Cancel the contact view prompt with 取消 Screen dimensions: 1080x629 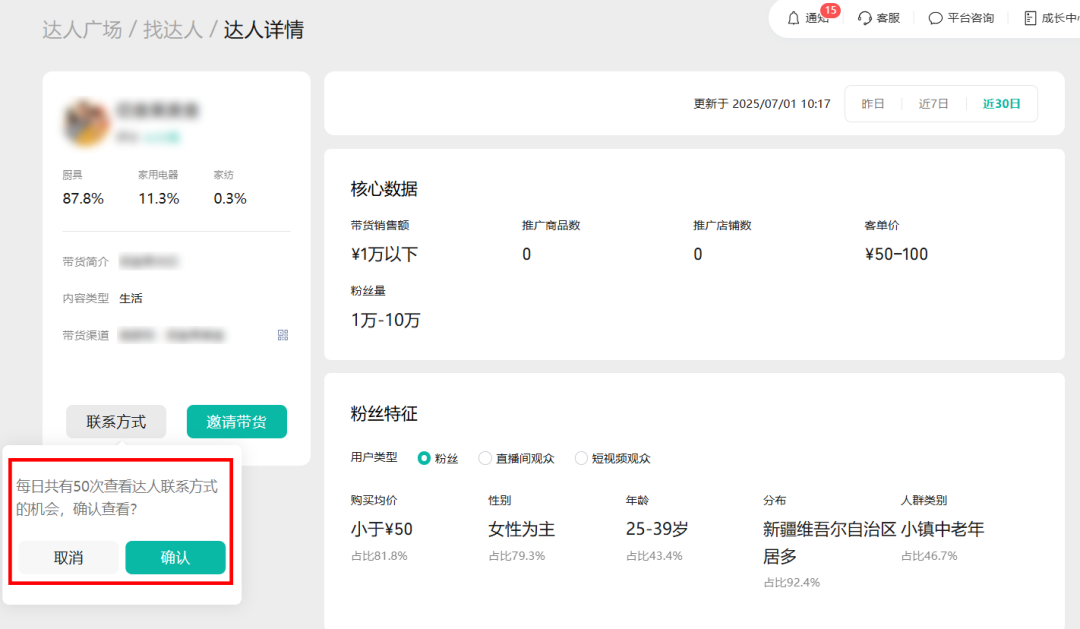coord(68,558)
